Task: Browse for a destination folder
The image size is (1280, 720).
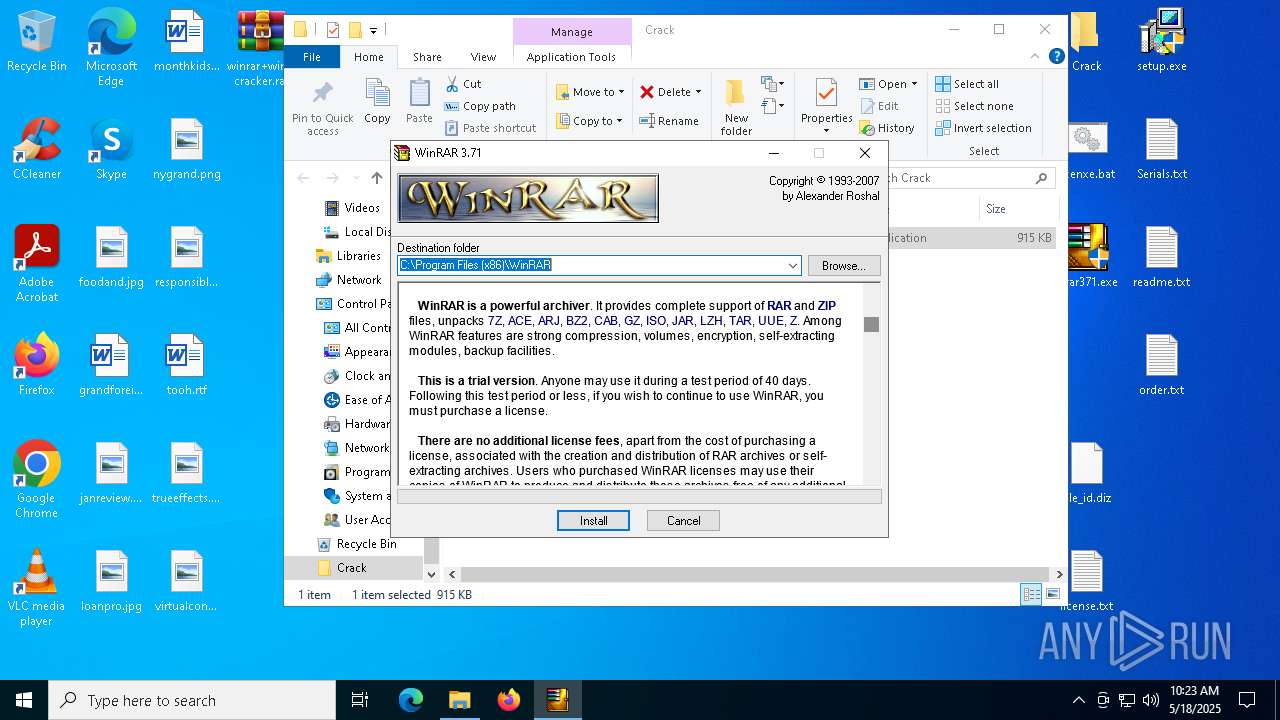Action: pos(844,265)
